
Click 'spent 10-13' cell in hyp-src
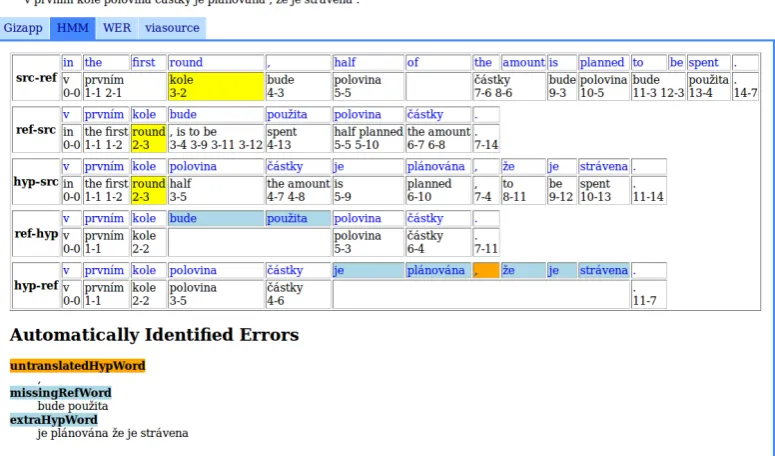tap(603, 190)
